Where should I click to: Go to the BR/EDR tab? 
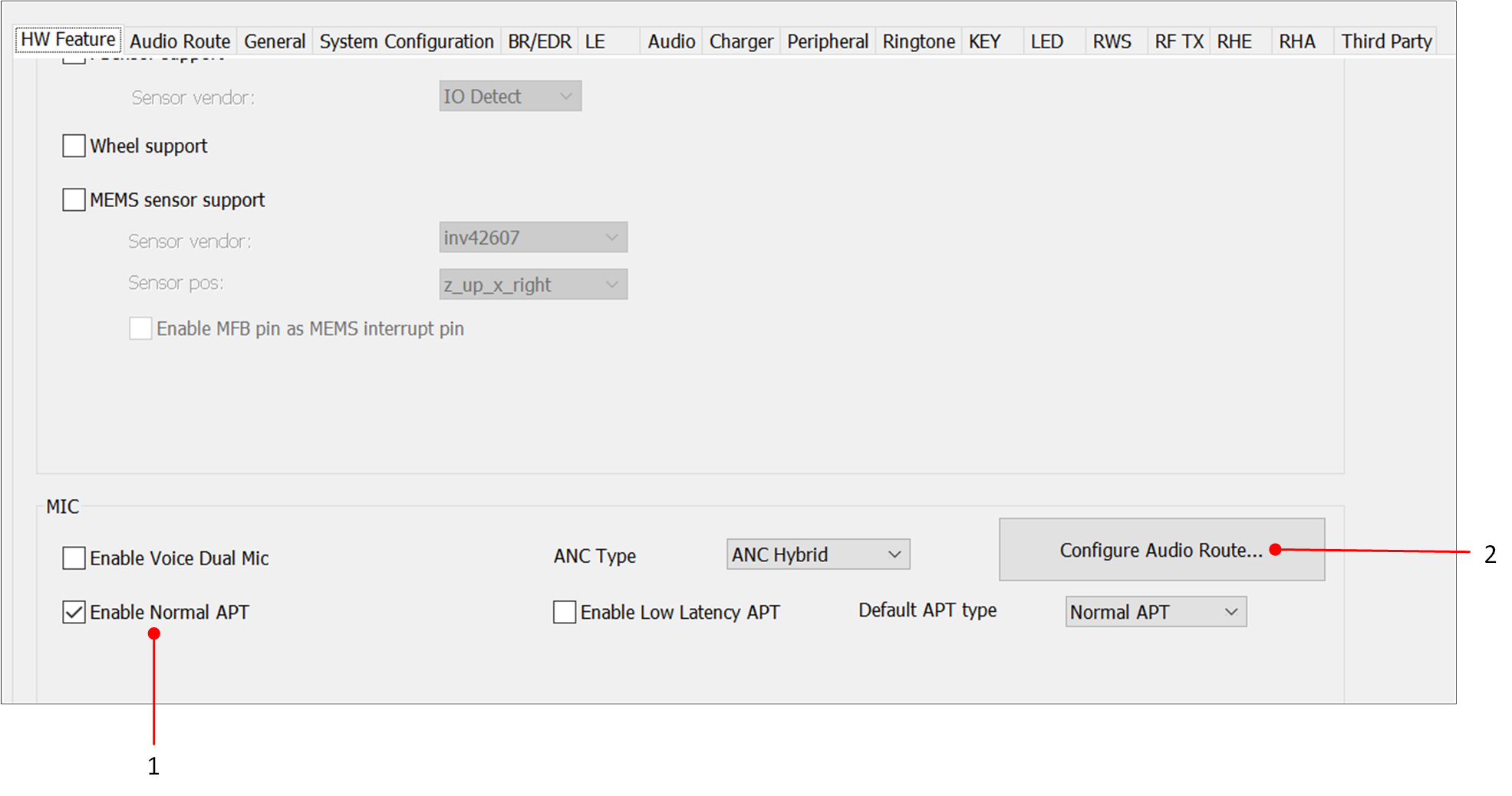(539, 41)
